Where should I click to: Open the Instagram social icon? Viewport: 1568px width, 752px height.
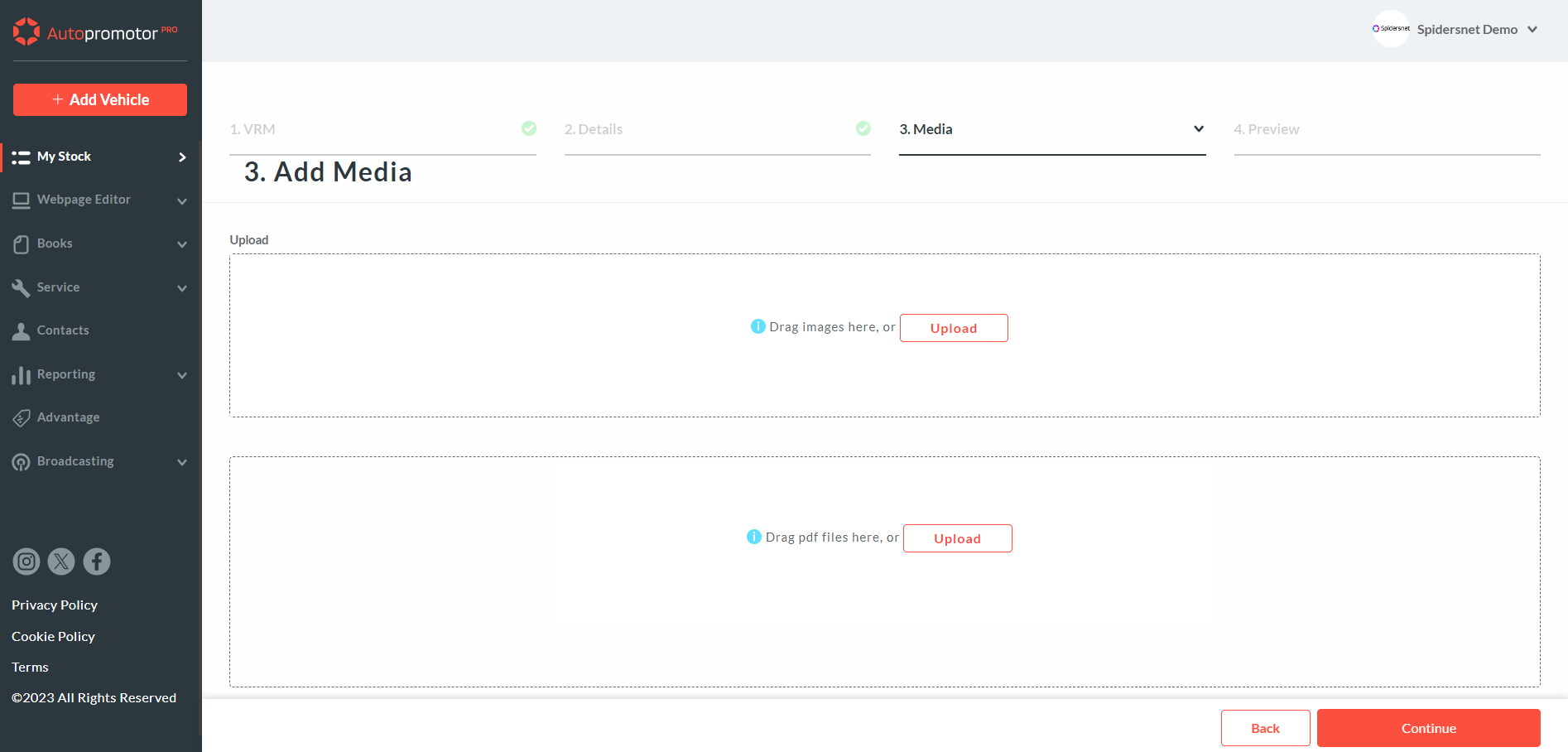tap(26, 562)
